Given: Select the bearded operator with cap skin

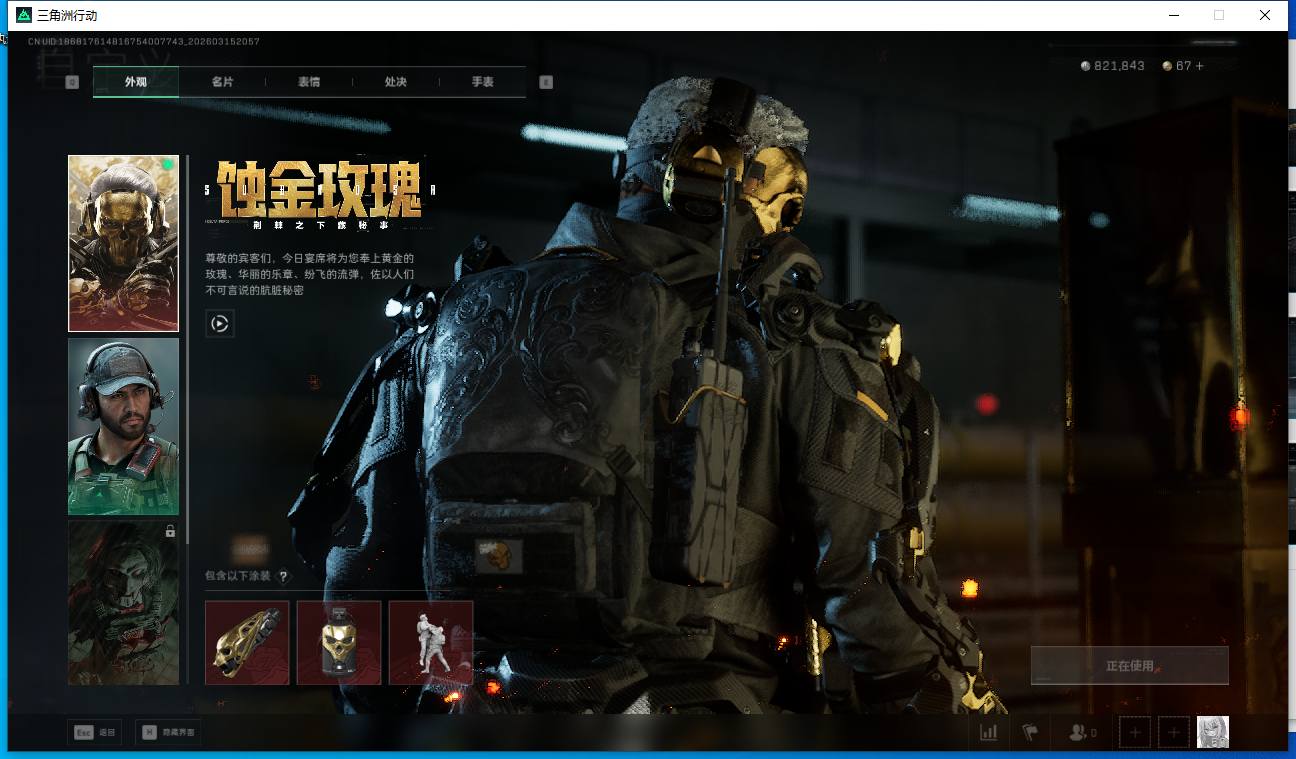Looking at the screenshot, I should pos(123,426).
